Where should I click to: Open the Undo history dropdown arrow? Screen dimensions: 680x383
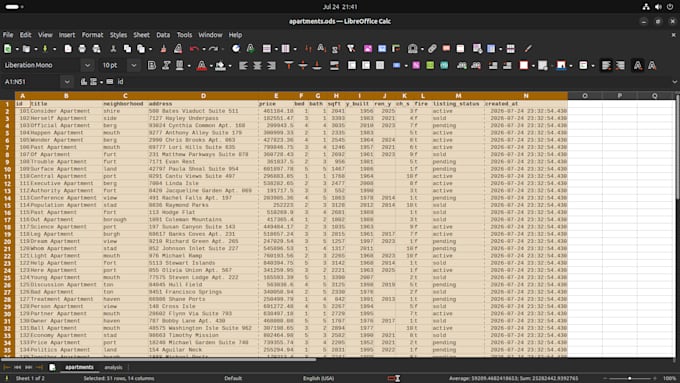tap(203, 49)
